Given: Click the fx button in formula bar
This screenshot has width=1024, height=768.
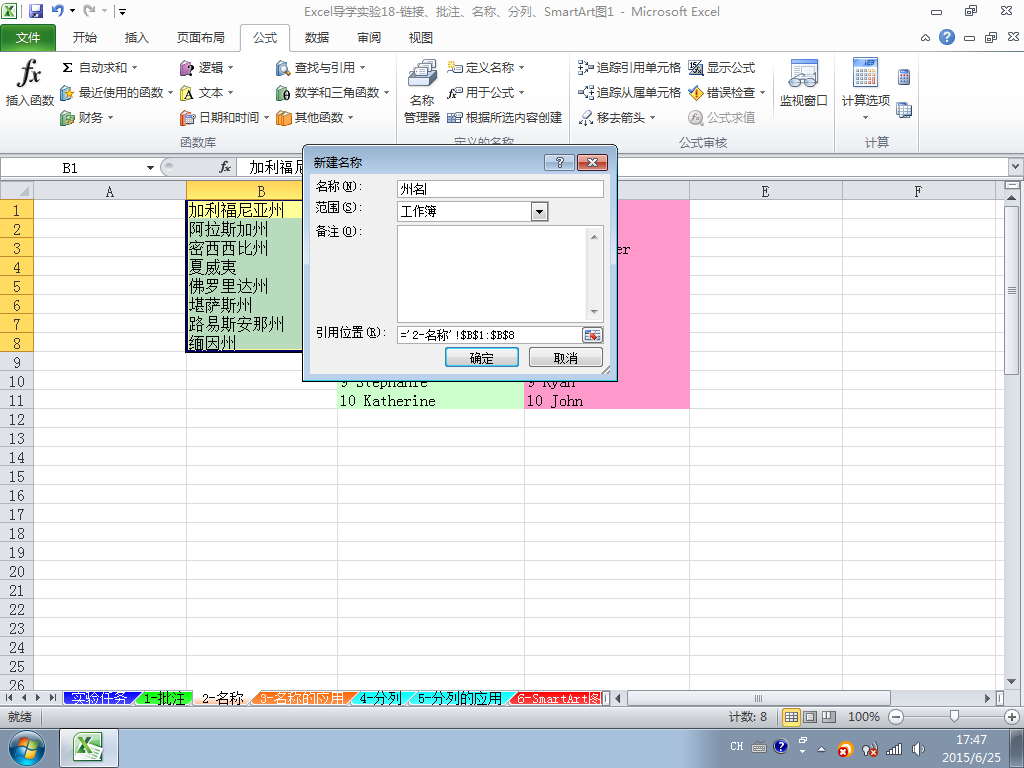Looking at the screenshot, I should [x=225, y=168].
